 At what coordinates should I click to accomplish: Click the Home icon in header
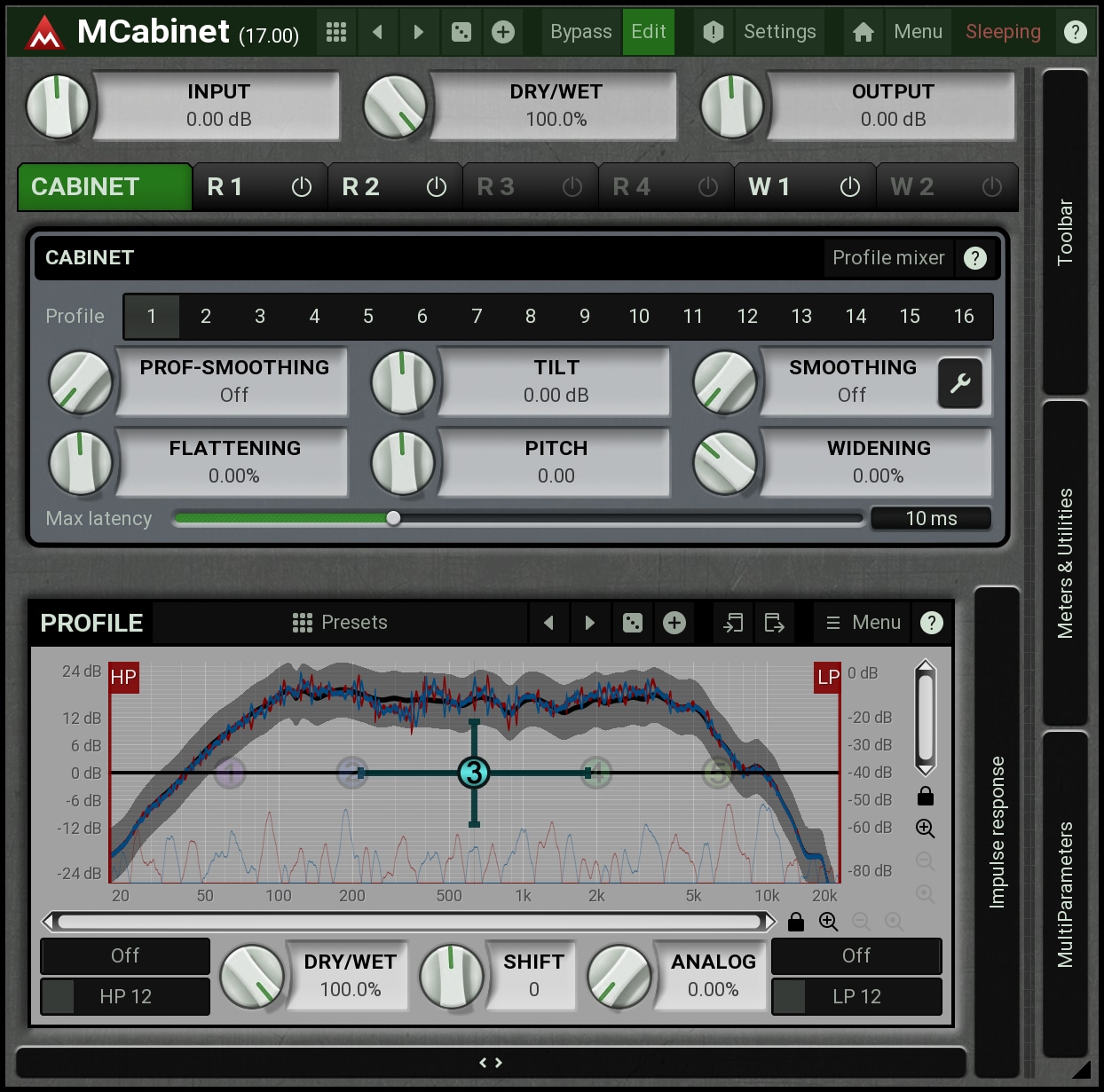tap(863, 32)
